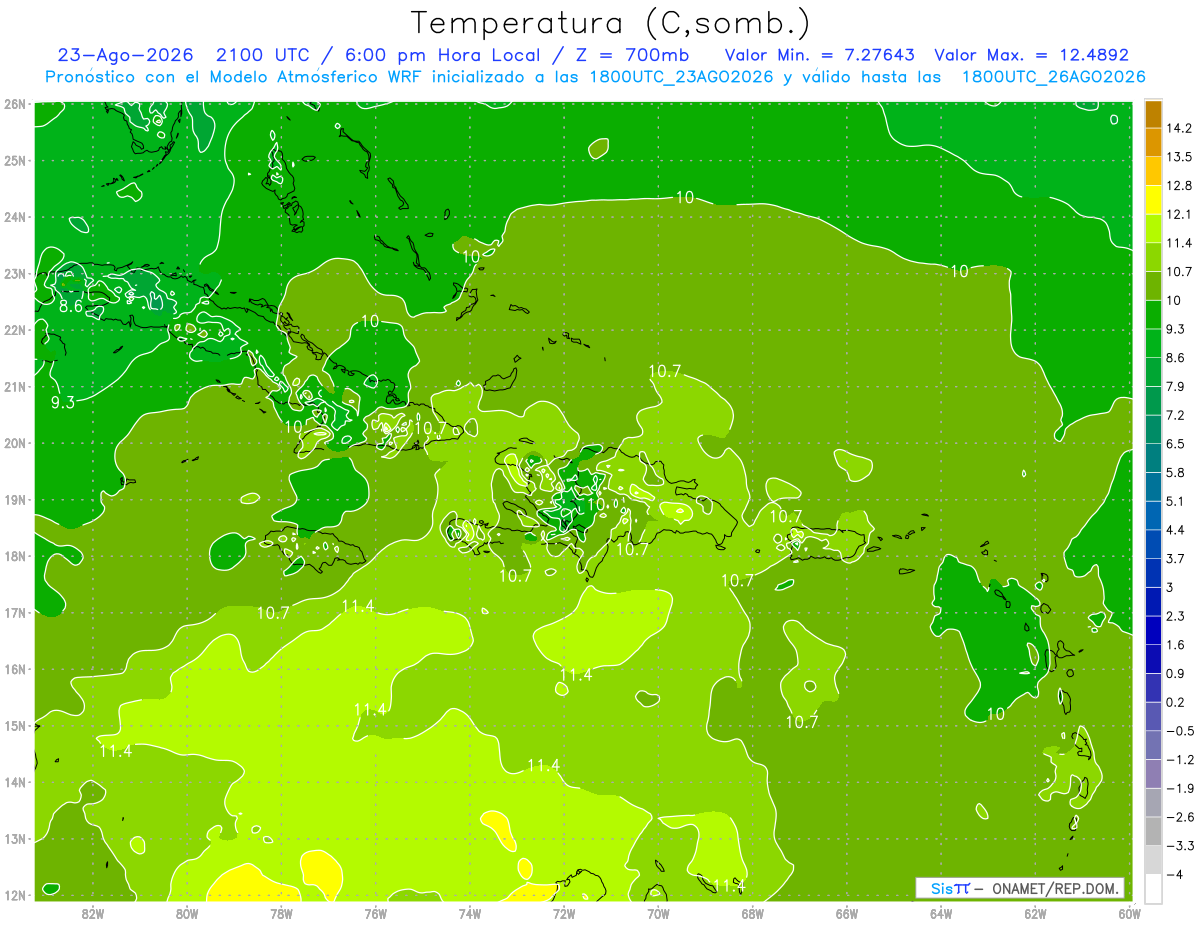Pick the white swatch below -4 in colorbar
Screen dimensions: 1200x927
click(1153, 888)
